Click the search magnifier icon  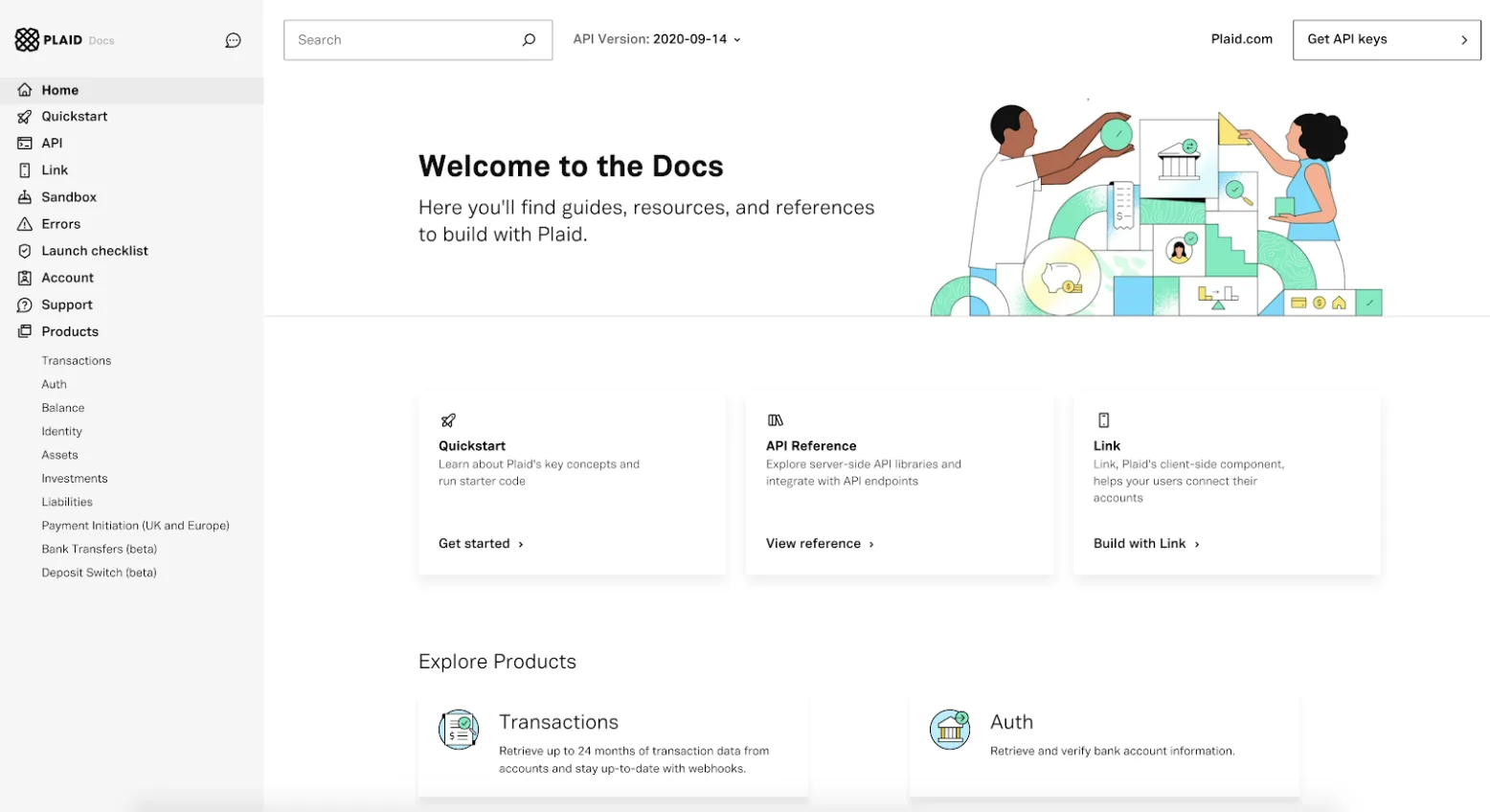(x=529, y=40)
